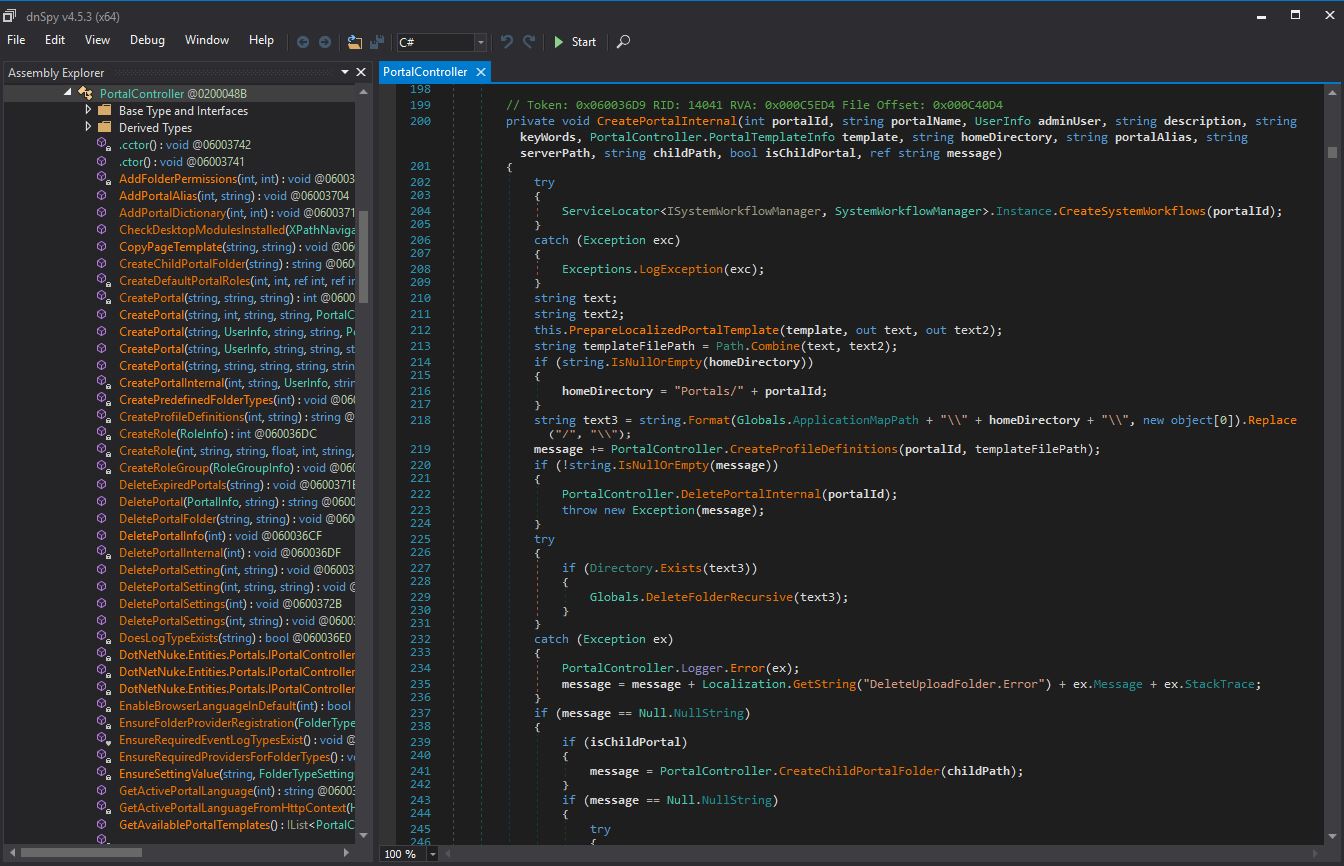Close the PortalController tab
The width and height of the screenshot is (1344, 866).
(481, 72)
